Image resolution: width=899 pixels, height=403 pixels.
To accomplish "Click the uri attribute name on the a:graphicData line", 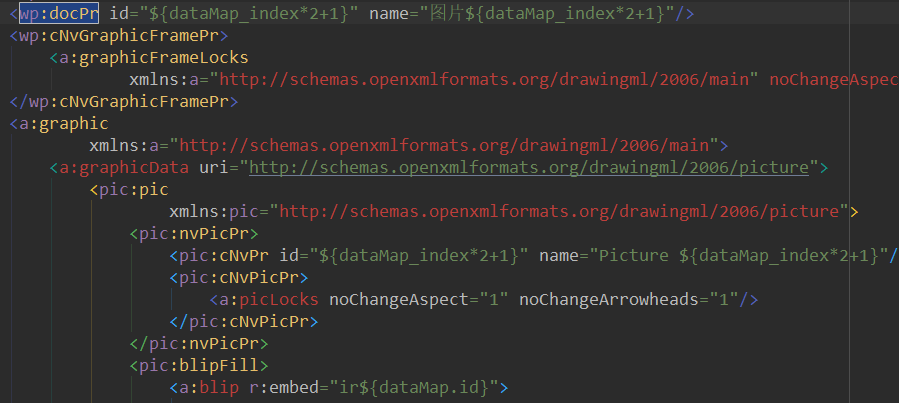I will pos(214,167).
